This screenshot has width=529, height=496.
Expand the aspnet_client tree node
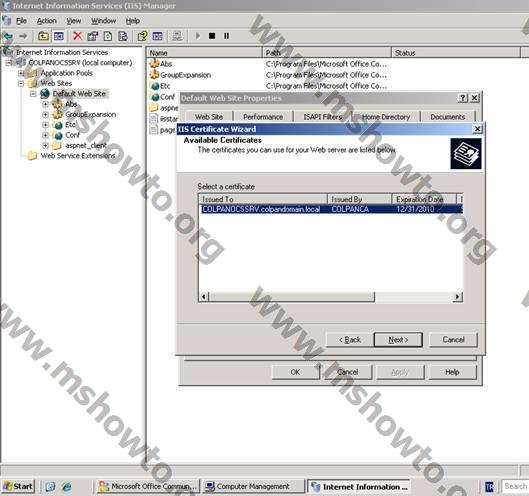pyautogui.click(x=45, y=145)
